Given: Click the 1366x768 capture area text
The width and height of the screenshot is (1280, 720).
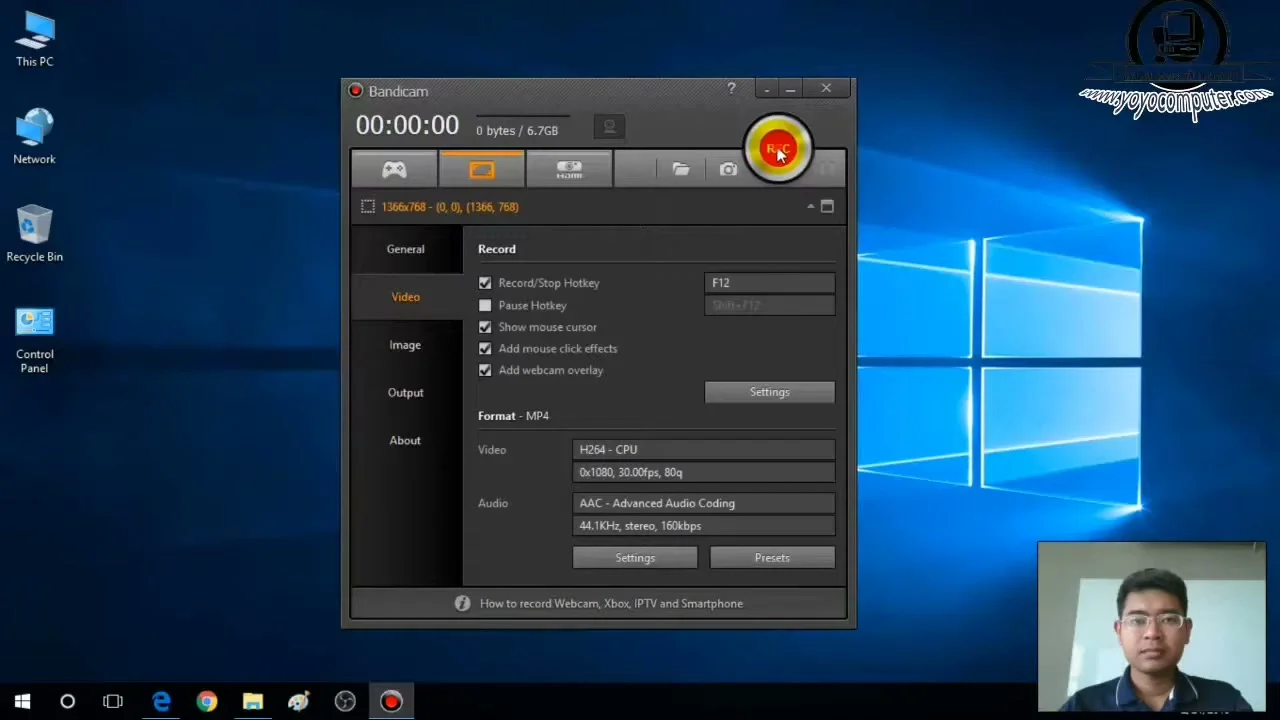Looking at the screenshot, I should 450,207.
